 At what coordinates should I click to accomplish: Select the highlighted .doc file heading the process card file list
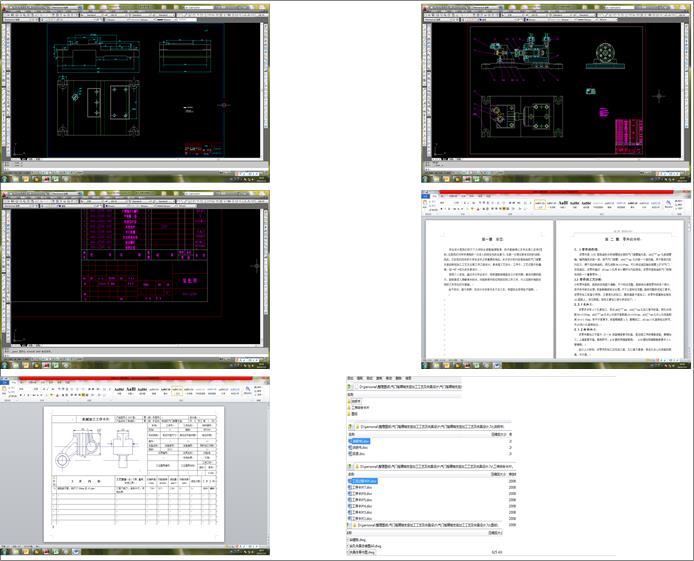coord(363,481)
